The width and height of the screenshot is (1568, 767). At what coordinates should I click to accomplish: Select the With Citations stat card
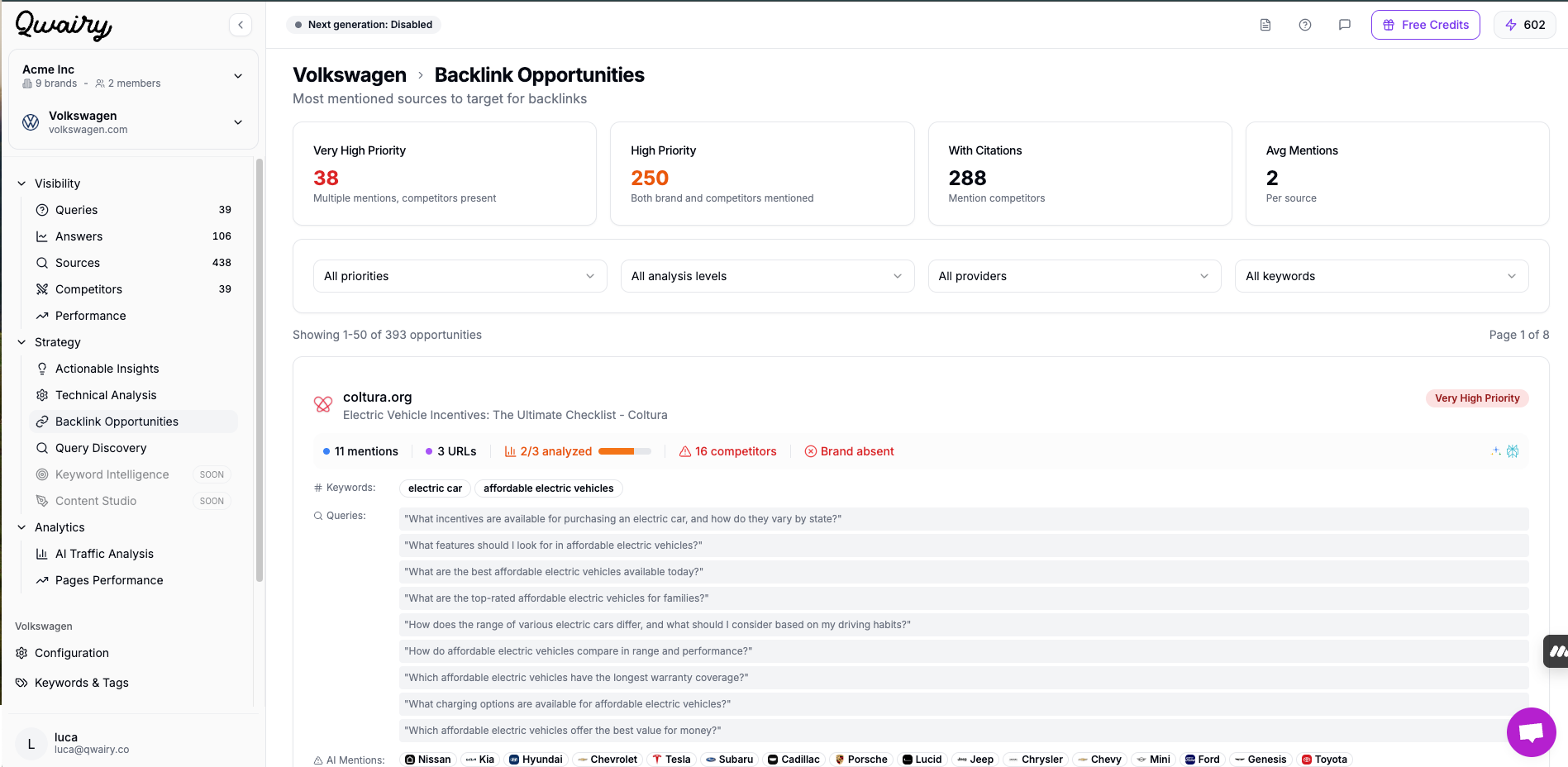pos(1080,174)
